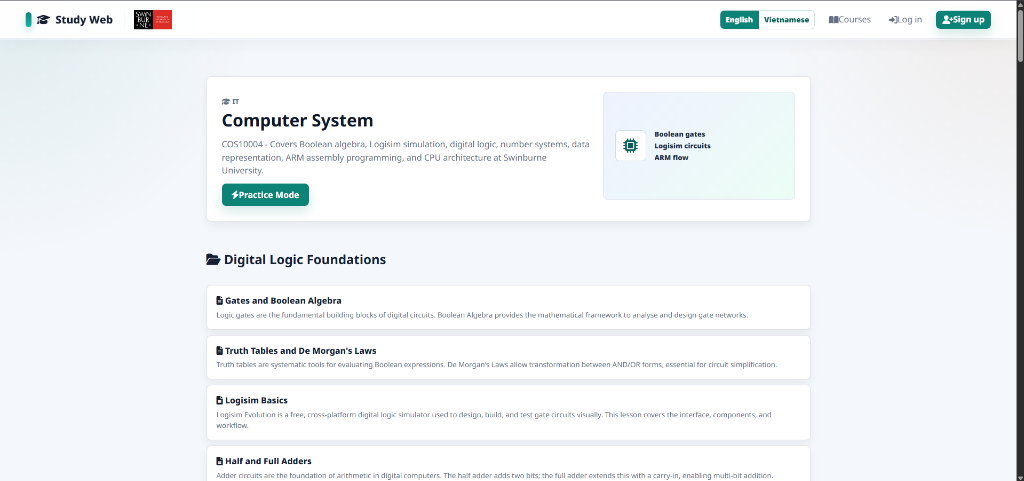The width and height of the screenshot is (1024, 481).
Task: Click the graduation cap icon next to IT
Action: pos(226,102)
